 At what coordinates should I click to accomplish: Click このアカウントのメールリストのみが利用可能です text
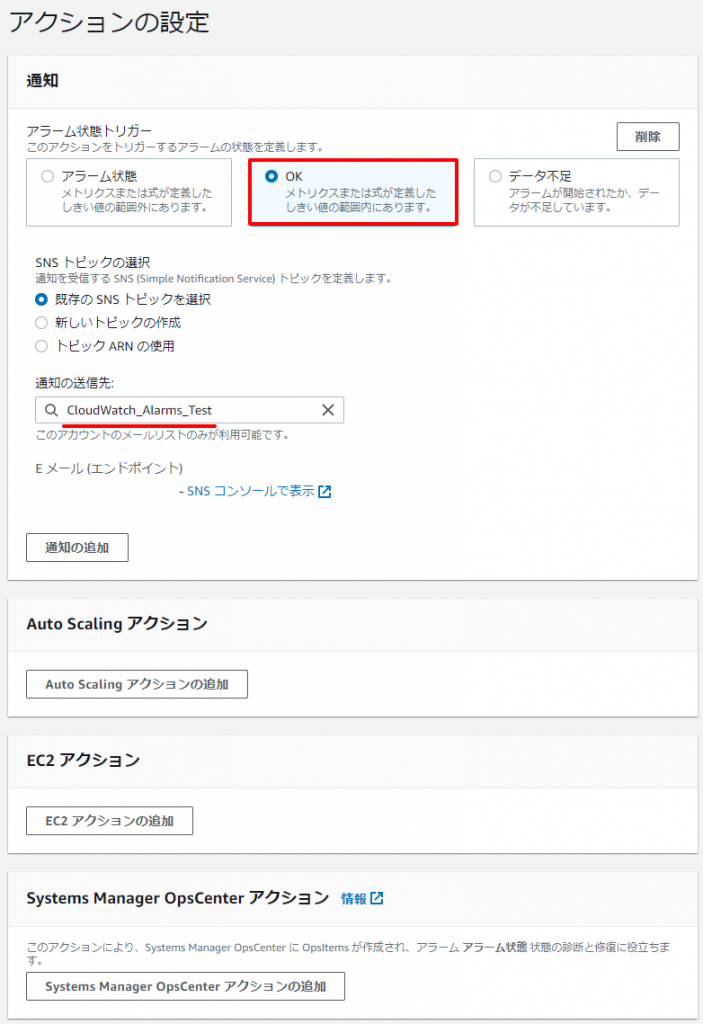coord(162,435)
